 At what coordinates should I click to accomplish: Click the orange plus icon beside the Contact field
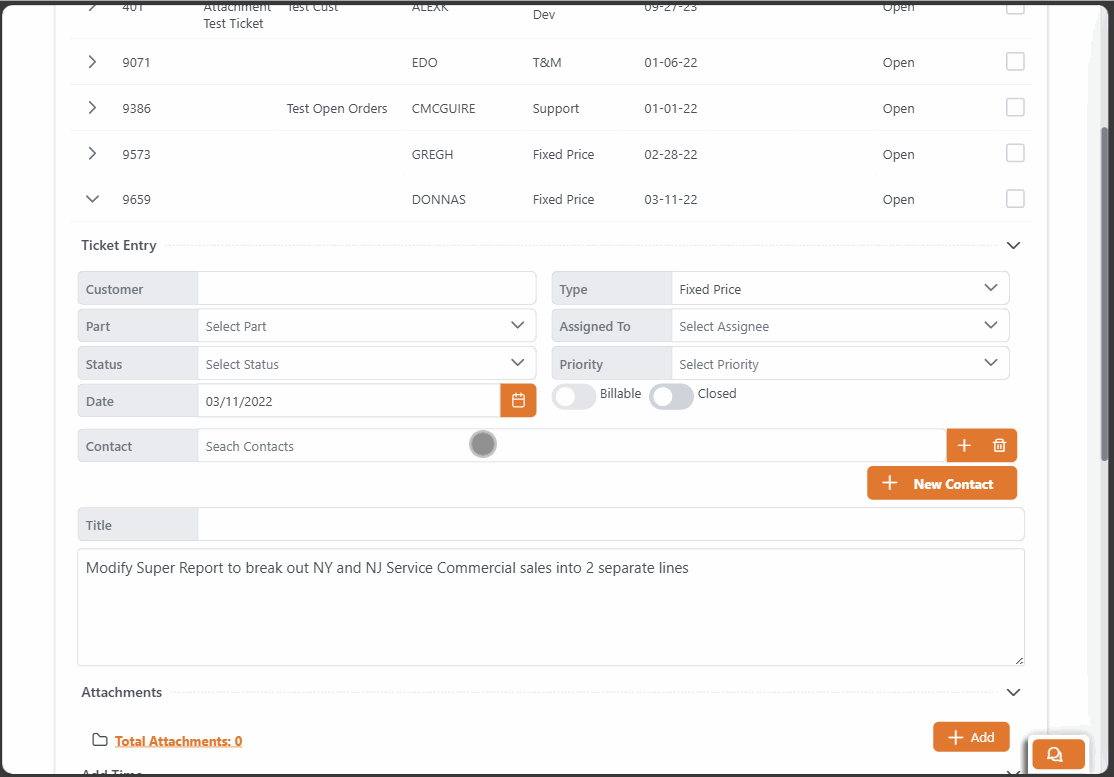pyautogui.click(x=964, y=444)
